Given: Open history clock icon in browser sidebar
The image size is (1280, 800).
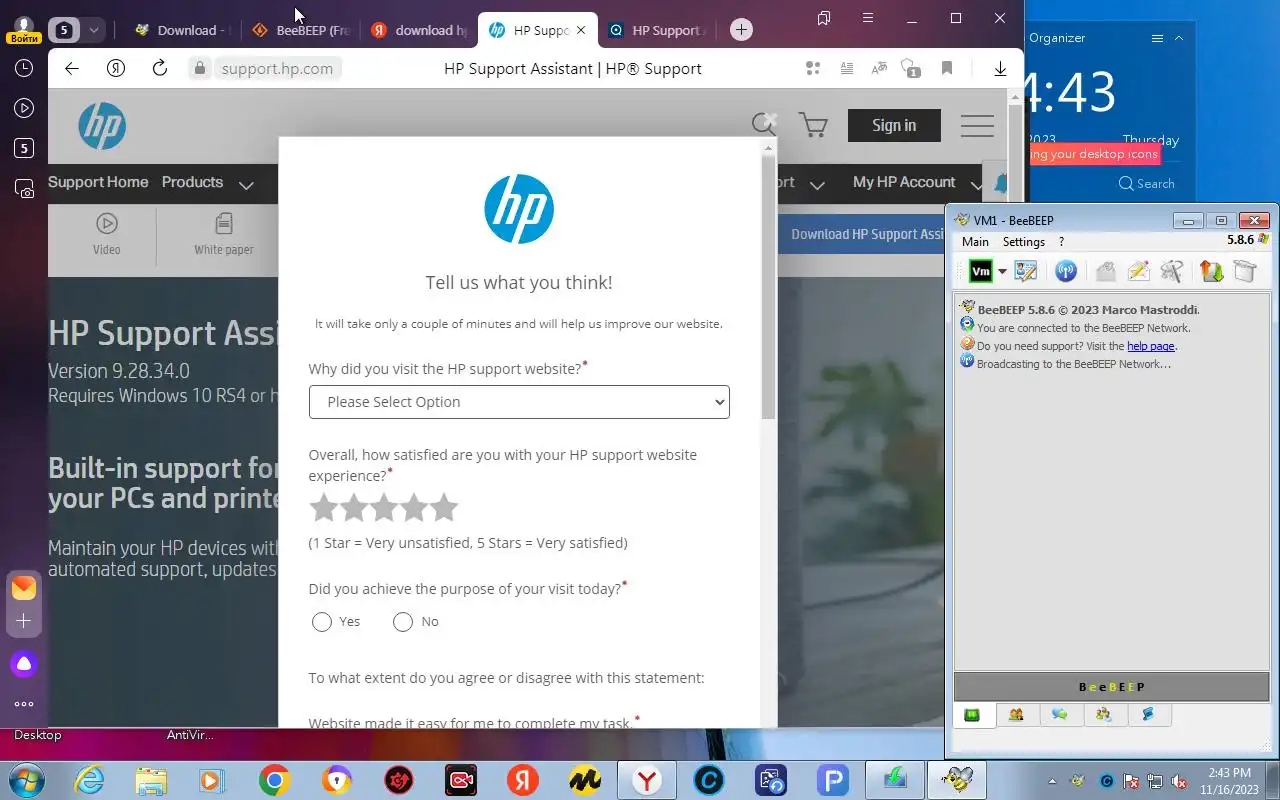Looking at the screenshot, I should (x=24, y=68).
